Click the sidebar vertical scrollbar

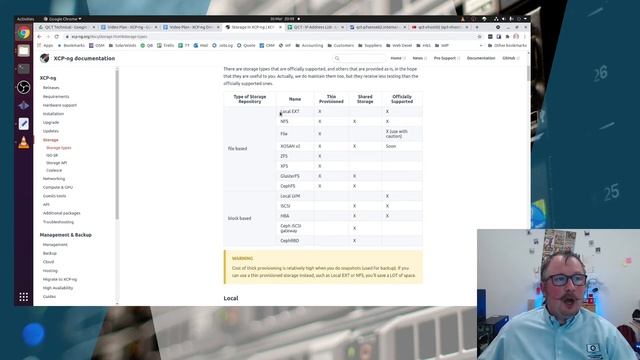(x=117, y=144)
